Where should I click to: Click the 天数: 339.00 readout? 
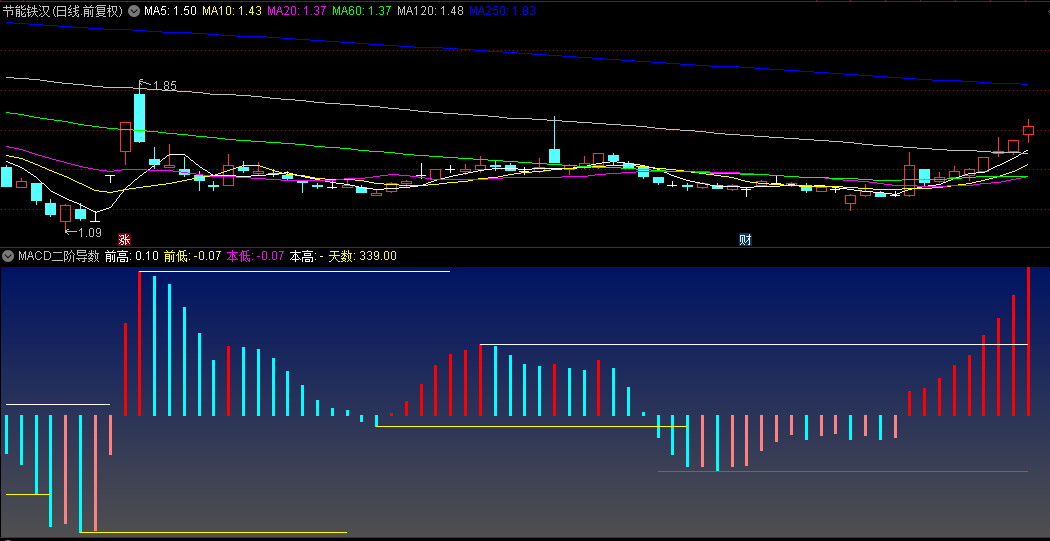point(362,256)
